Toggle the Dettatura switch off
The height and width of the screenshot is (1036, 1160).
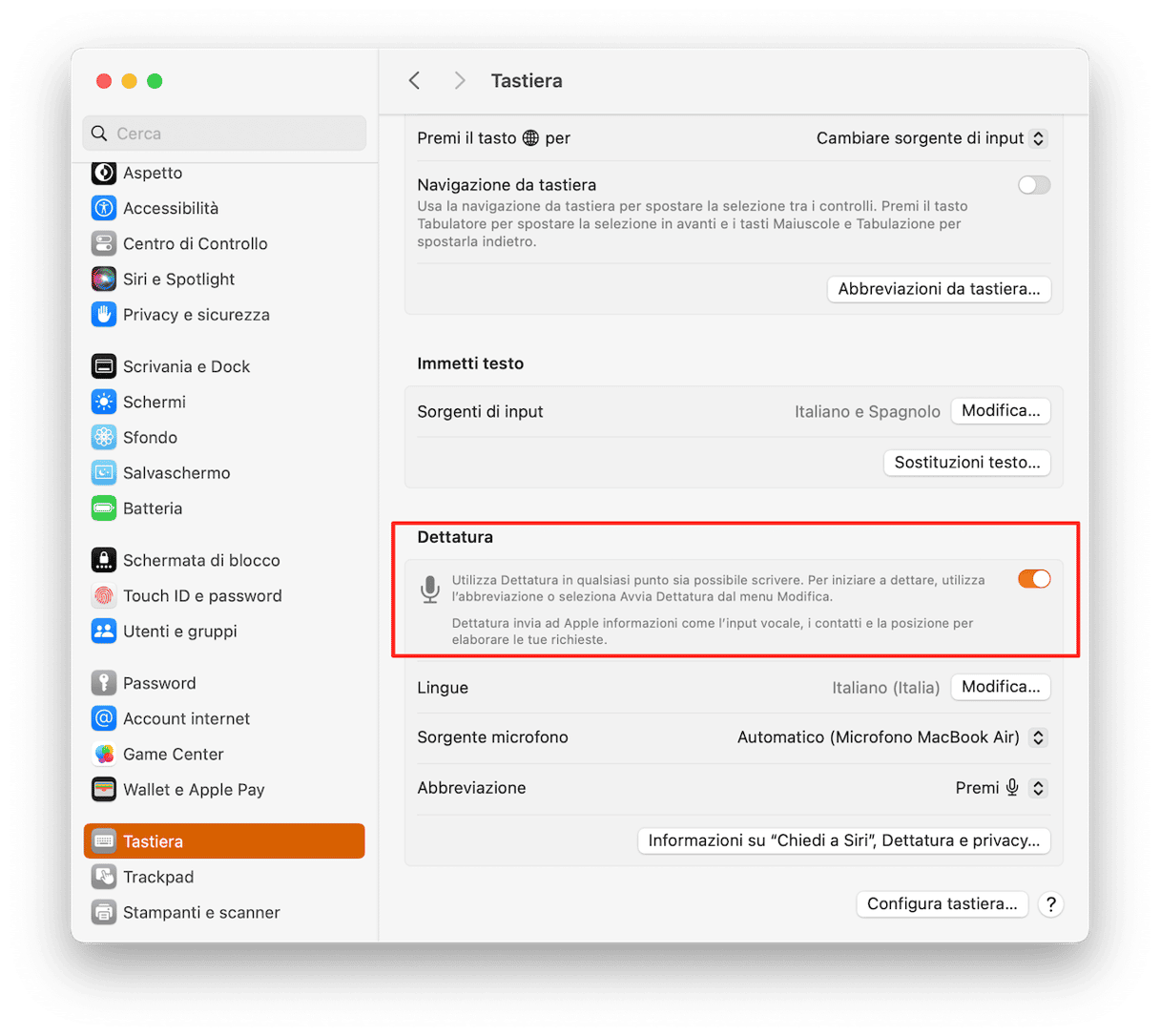point(1034,579)
